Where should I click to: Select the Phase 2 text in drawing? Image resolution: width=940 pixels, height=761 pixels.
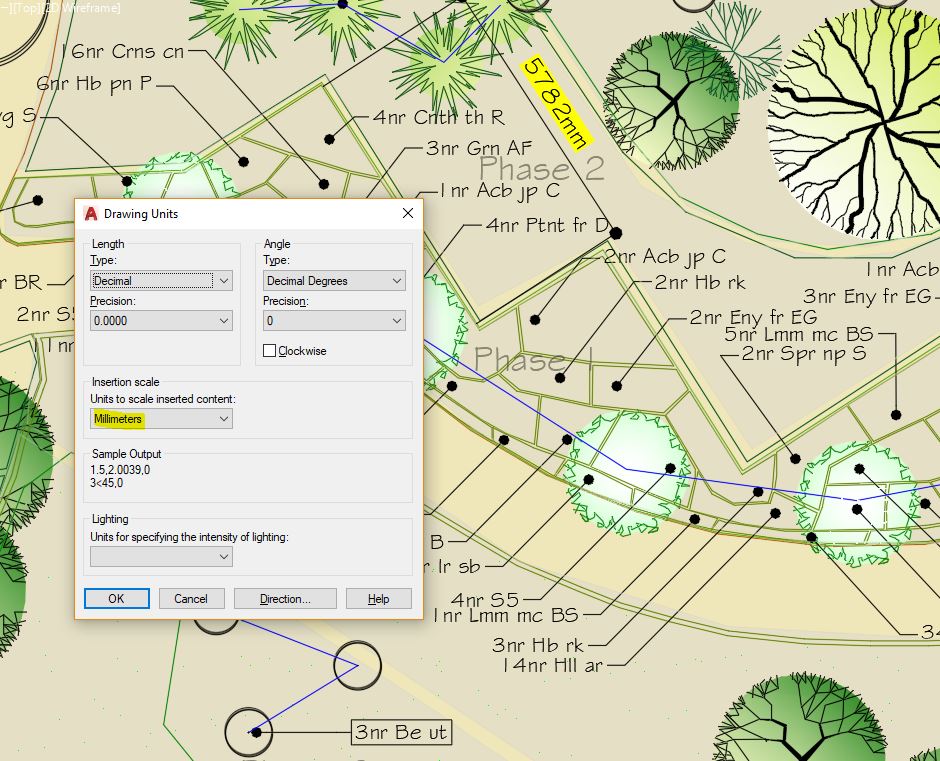coord(541,168)
